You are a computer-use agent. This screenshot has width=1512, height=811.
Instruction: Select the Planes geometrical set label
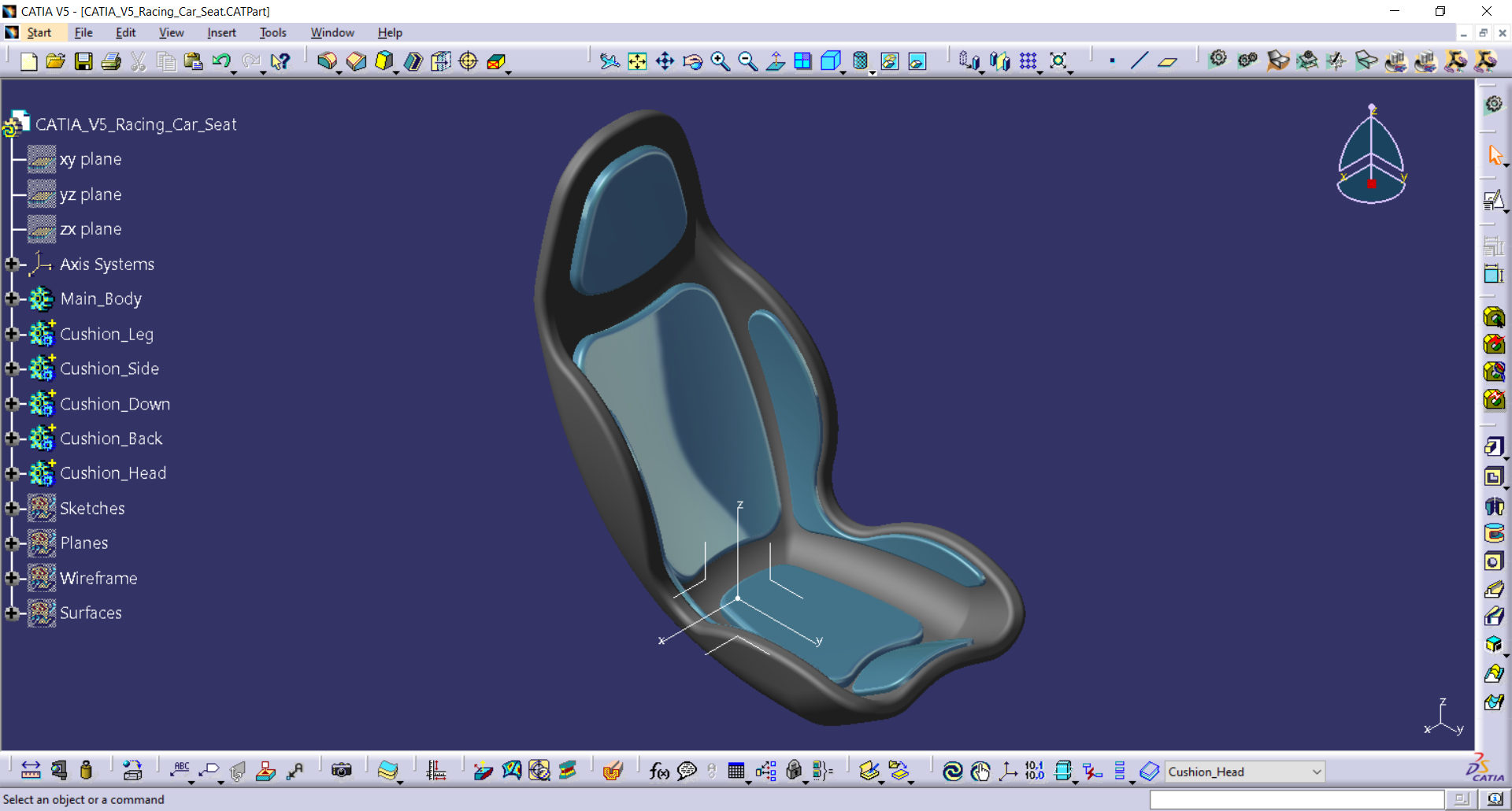[x=84, y=543]
